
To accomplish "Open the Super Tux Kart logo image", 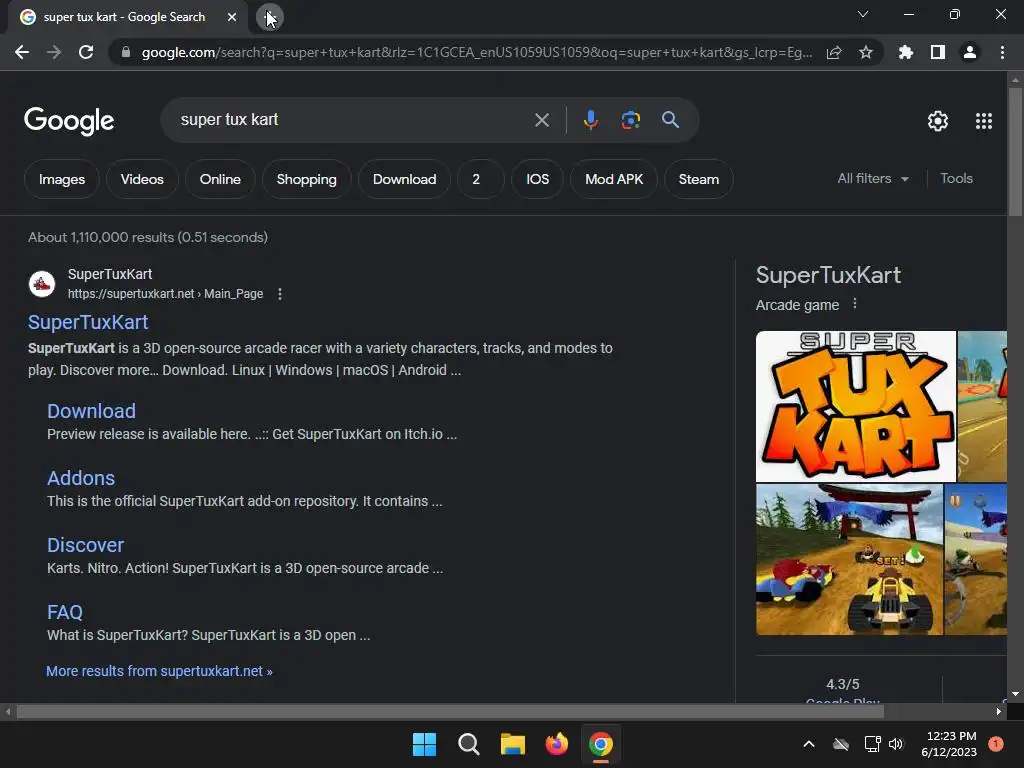I will point(856,406).
